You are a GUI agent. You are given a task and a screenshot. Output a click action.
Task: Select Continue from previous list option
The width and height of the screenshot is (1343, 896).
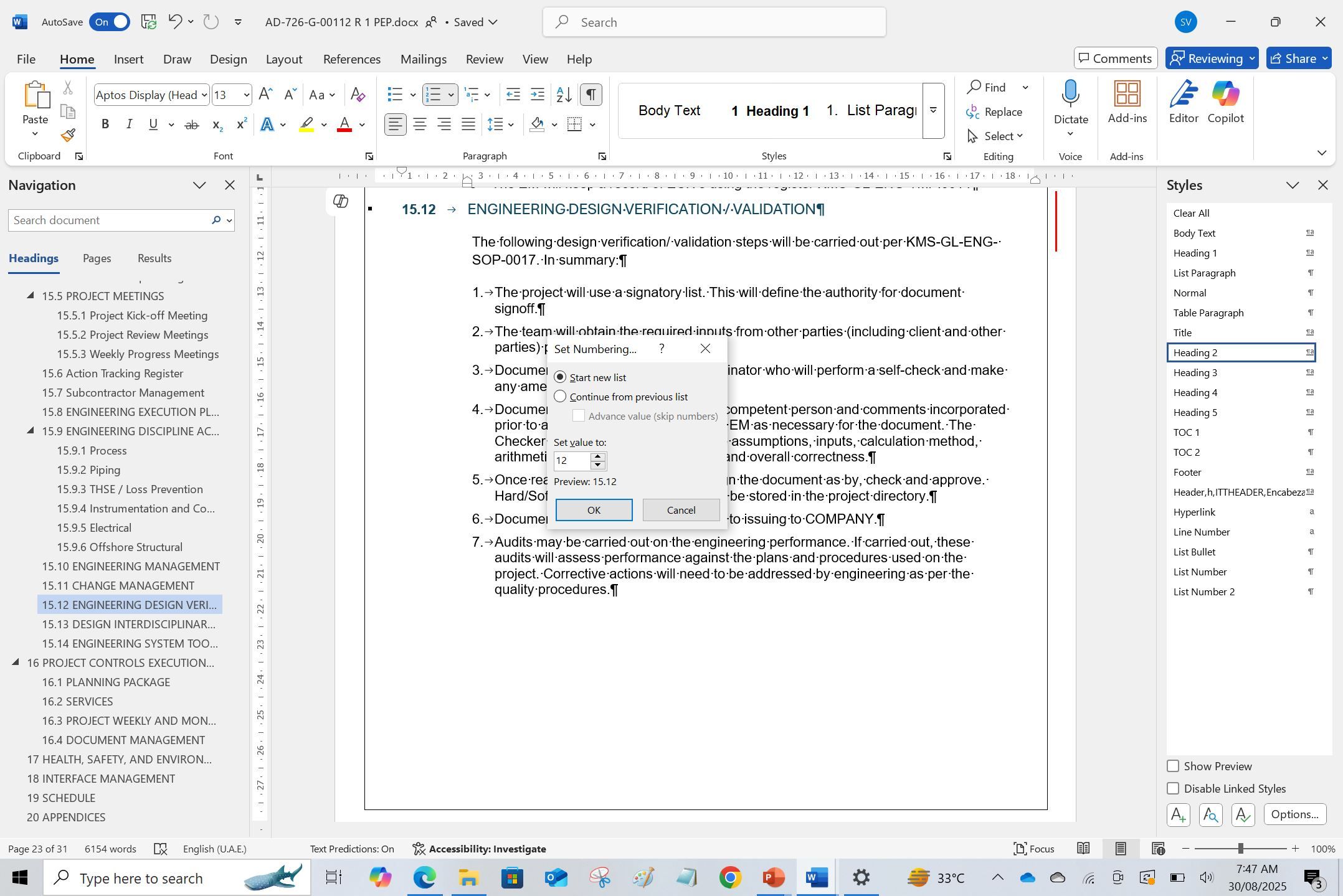coord(560,397)
